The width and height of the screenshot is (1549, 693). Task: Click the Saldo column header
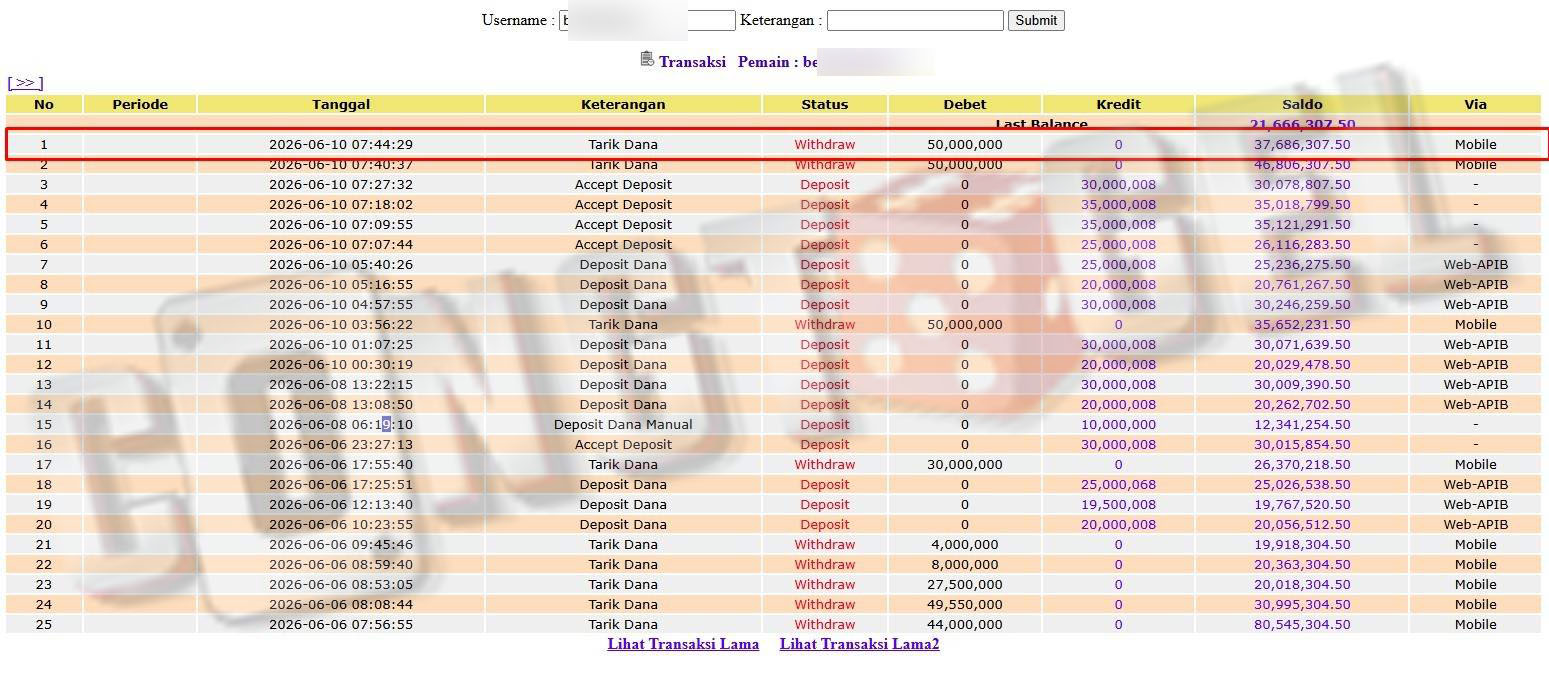point(1302,104)
